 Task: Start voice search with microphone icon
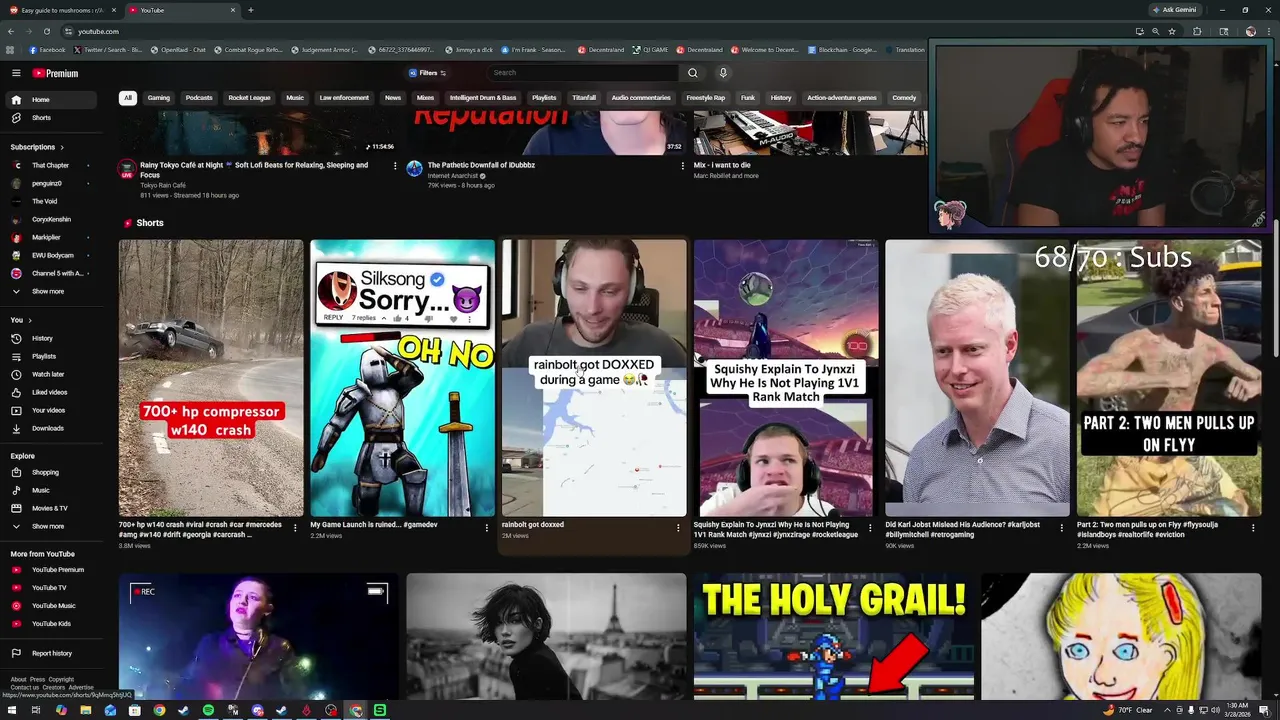pos(723,73)
